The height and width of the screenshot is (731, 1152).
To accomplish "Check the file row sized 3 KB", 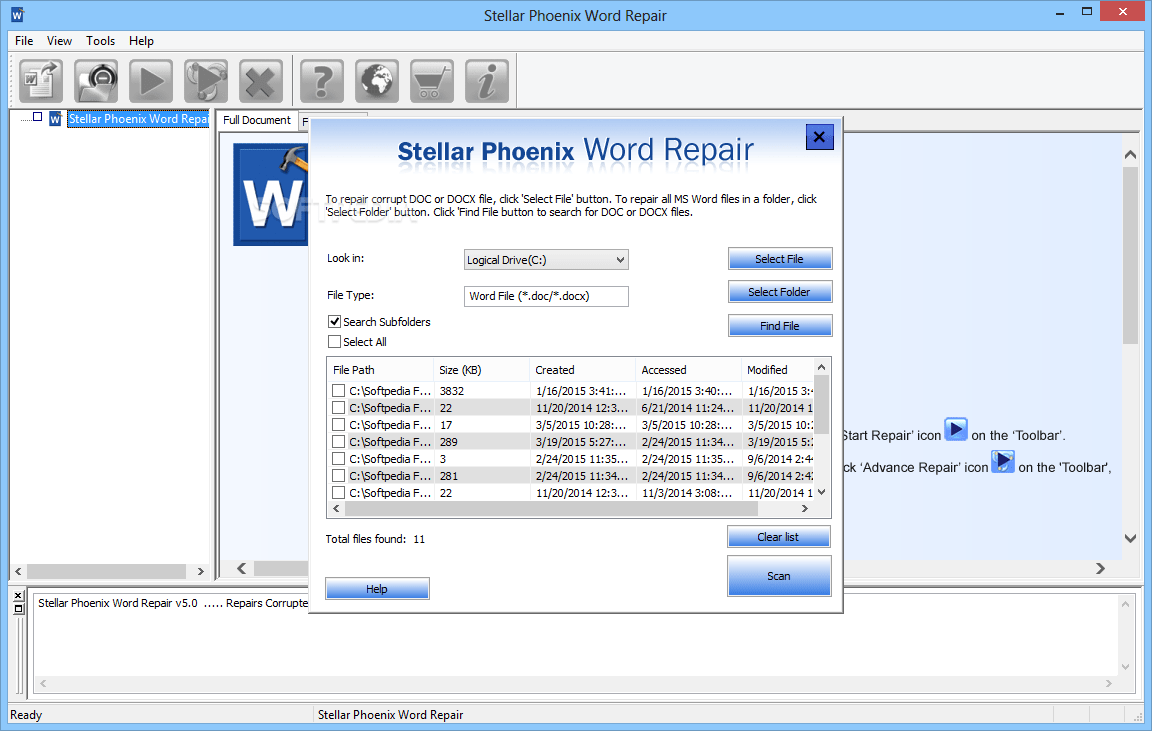I will (338, 458).
